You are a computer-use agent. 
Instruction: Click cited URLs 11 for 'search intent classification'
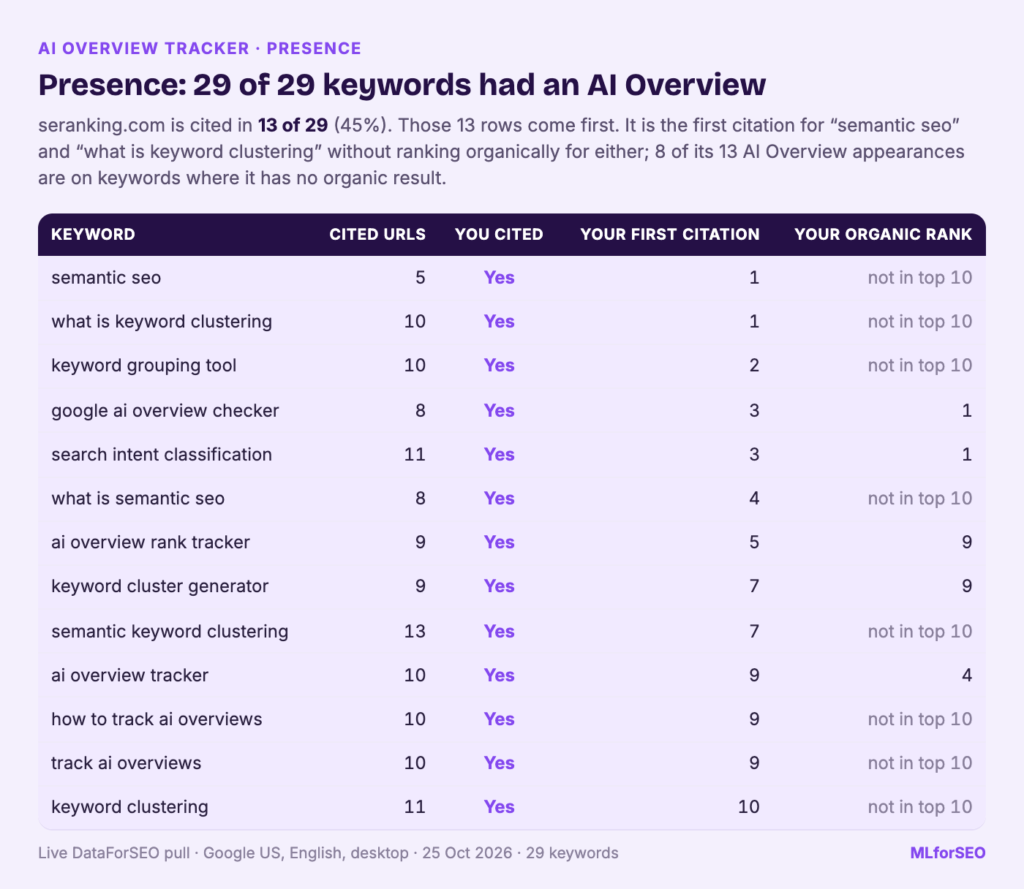point(415,454)
